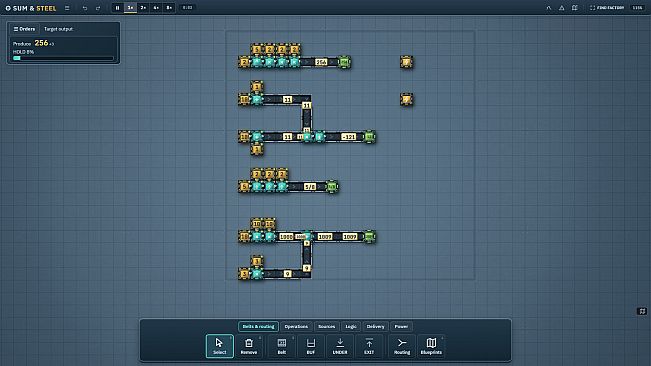The image size is (651, 366).
Task: Click the warning triangle icon in top bar
Action: point(561,8)
